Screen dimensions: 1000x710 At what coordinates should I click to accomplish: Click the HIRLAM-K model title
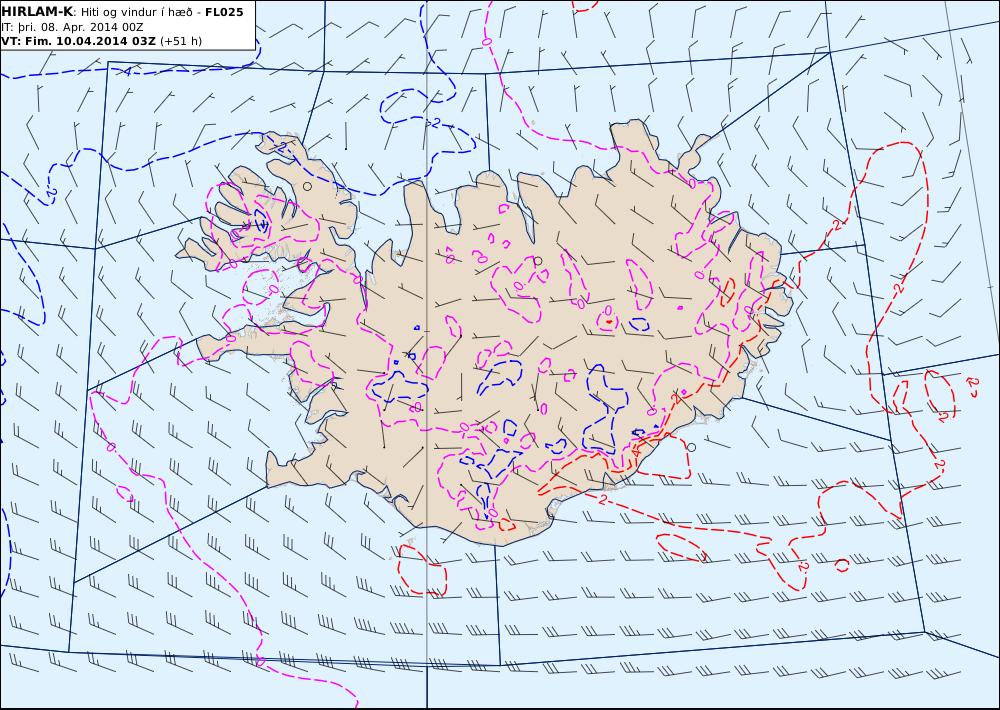(x=37, y=11)
